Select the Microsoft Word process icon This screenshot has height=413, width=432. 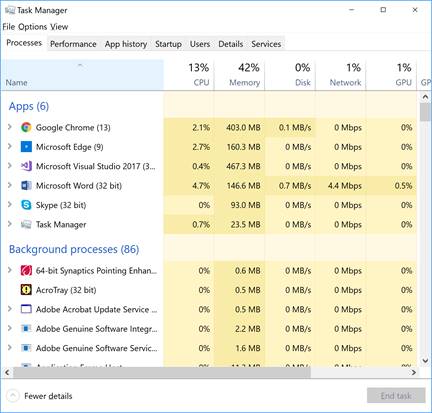pyautogui.click(x=26, y=185)
